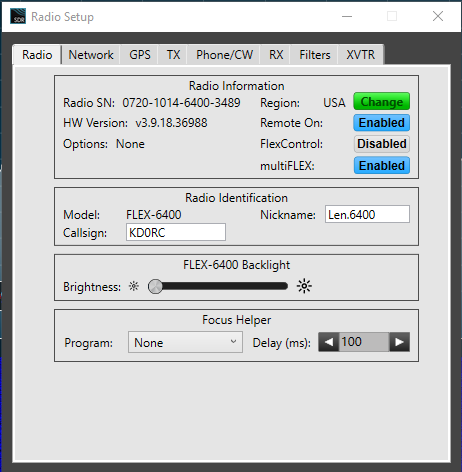Go to the Phone/CW tab
This screenshot has width=462, height=472.
coord(224,55)
